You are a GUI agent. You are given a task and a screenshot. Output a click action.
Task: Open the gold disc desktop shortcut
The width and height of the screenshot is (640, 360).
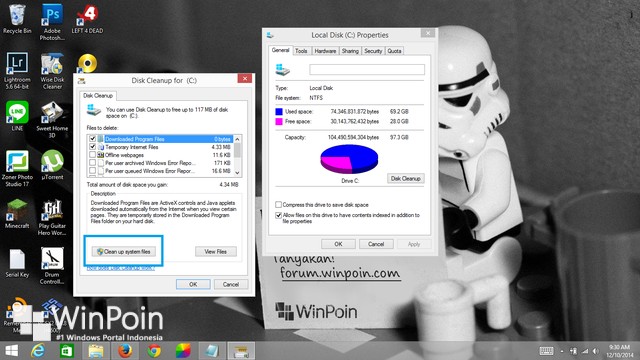(x=87, y=64)
